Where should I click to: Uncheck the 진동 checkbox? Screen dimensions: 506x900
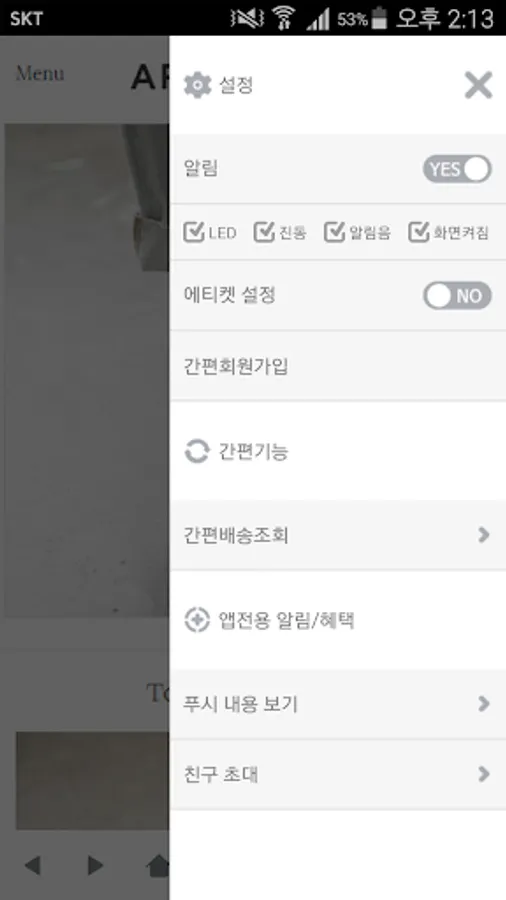(264, 232)
